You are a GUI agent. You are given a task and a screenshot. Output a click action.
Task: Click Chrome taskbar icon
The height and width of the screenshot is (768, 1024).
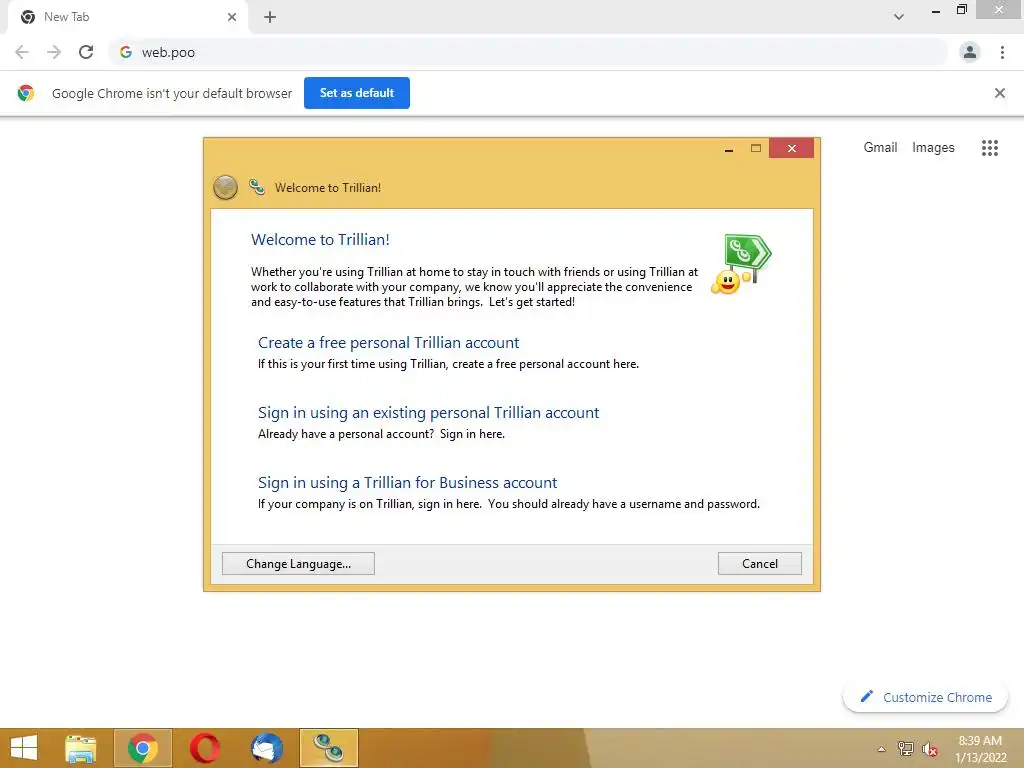(x=143, y=748)
